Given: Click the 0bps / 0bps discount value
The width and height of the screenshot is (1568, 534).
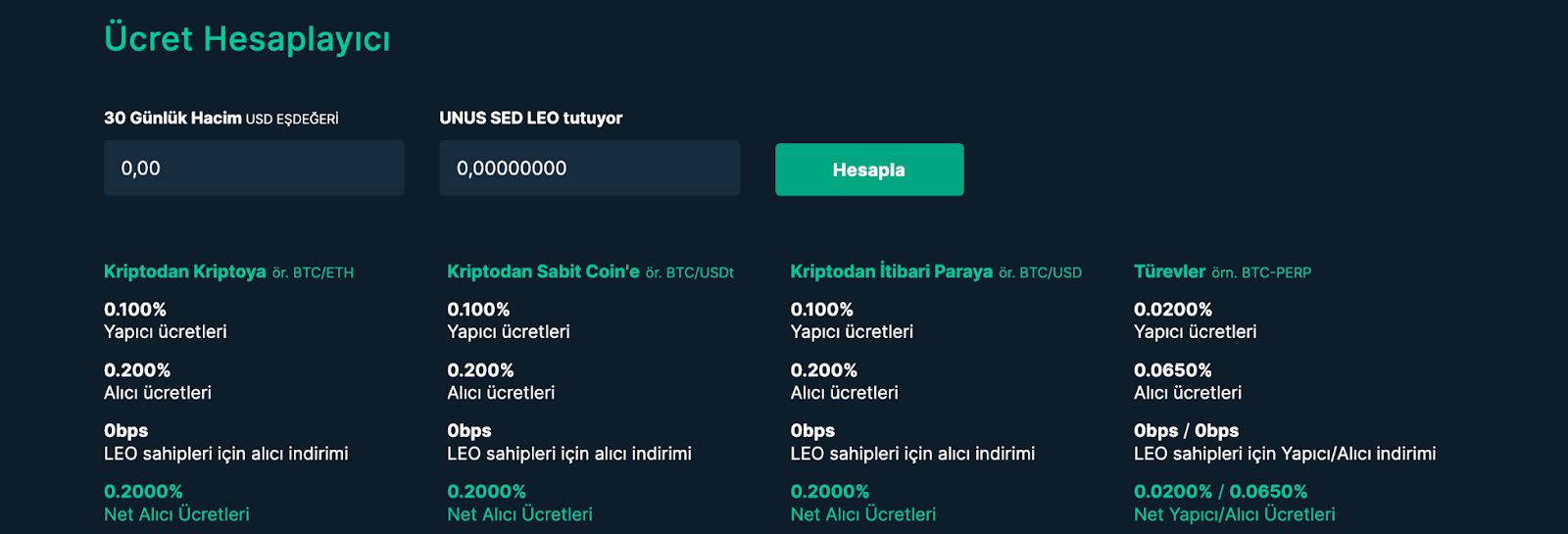Looking at the screenshot, I should click(1186, 431).
